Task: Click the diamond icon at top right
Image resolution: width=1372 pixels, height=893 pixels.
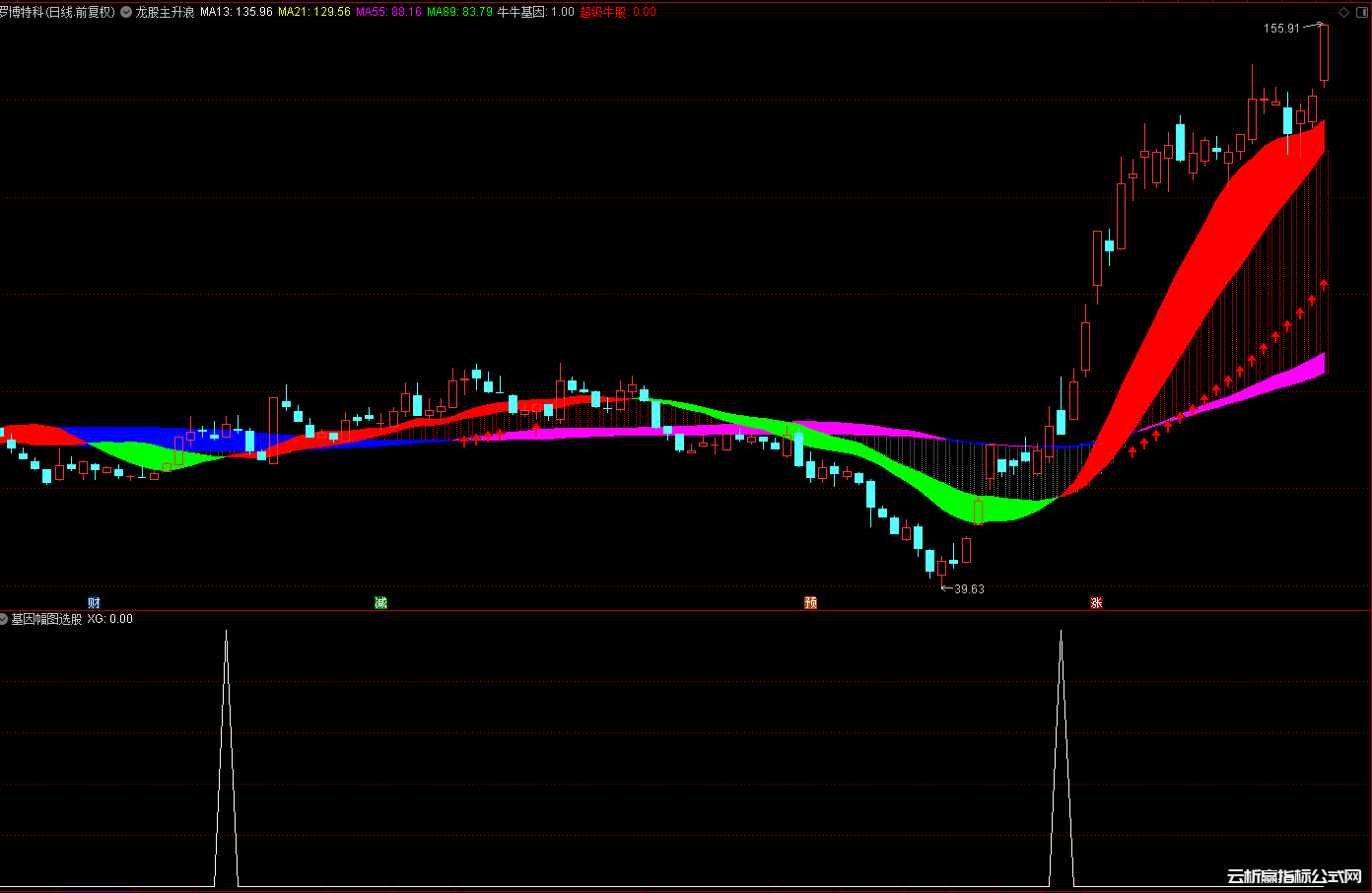Action: (1343, 12)
